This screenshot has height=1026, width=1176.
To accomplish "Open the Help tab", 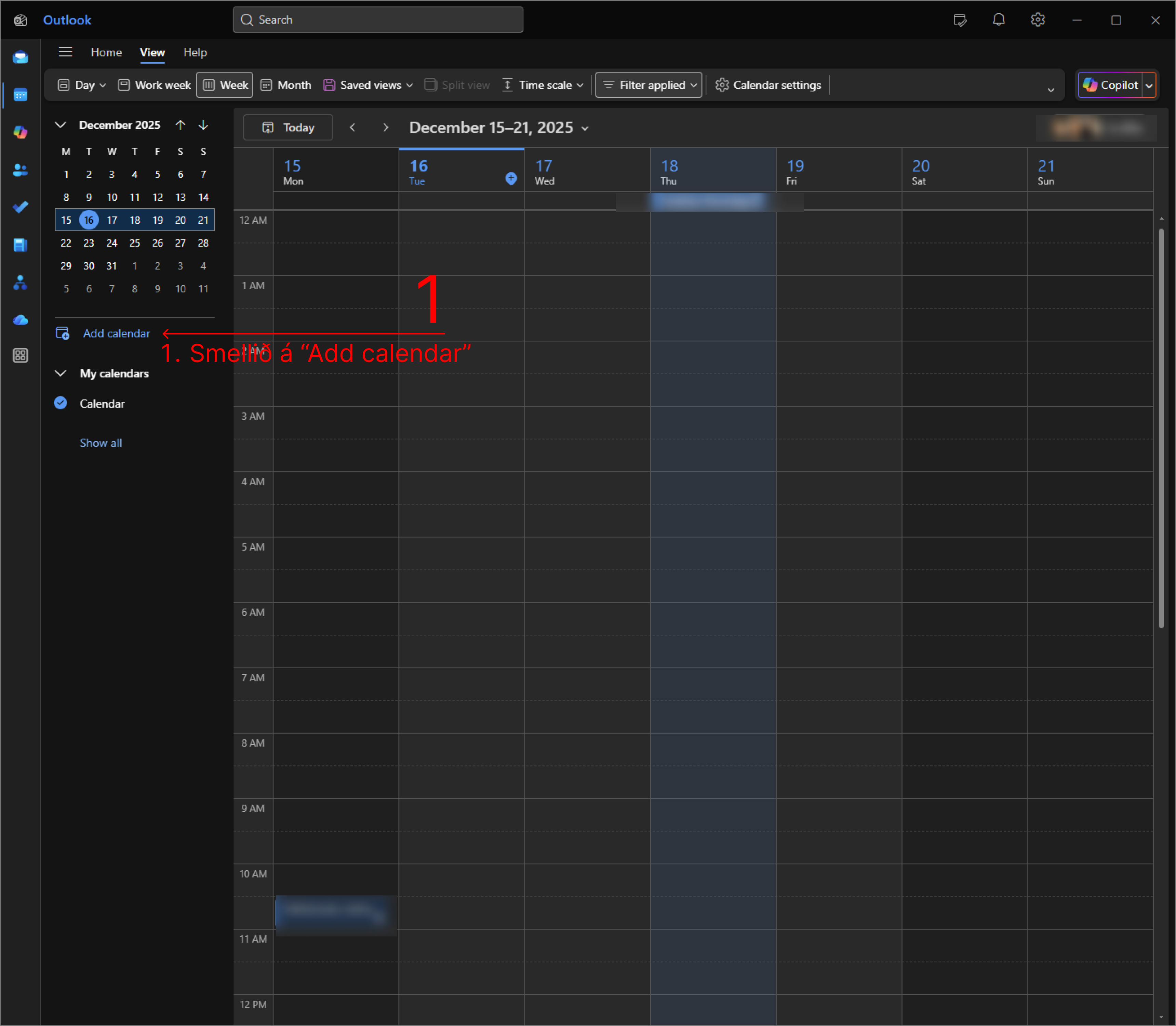I will click(x=195, y=52).
